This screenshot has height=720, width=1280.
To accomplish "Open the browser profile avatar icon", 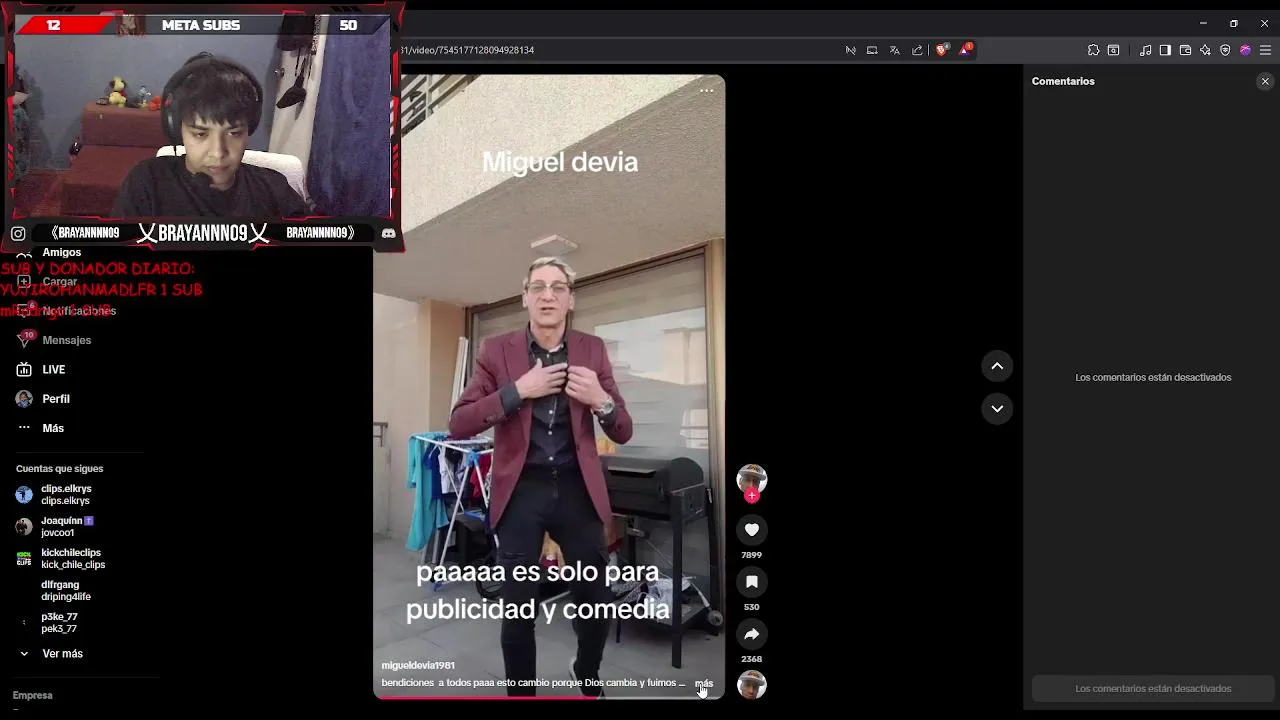I will (x=1245, y=50).
